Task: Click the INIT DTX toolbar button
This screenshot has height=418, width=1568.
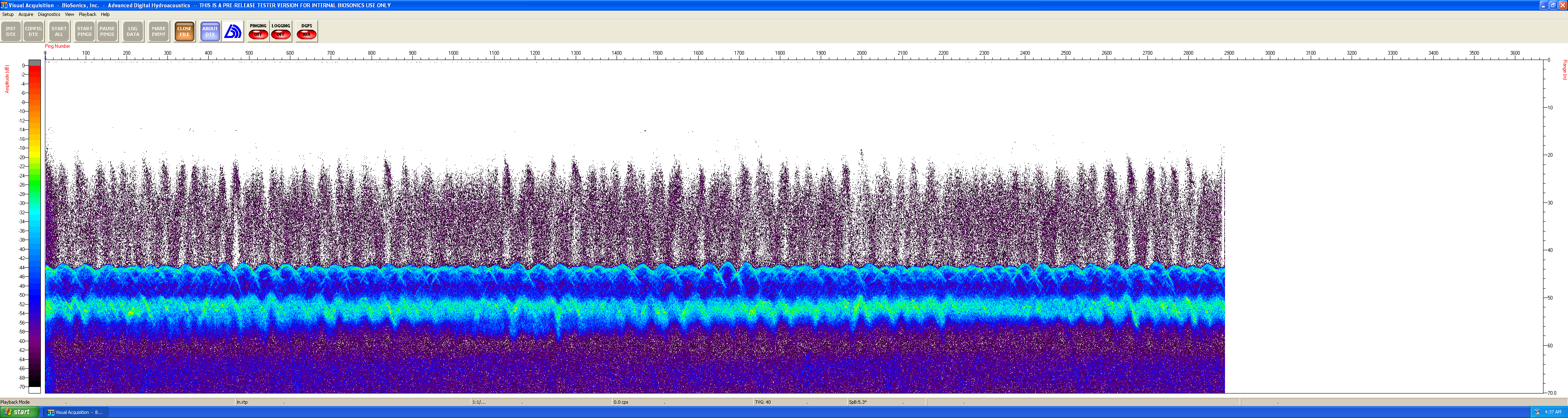Action: coord(11,32)
